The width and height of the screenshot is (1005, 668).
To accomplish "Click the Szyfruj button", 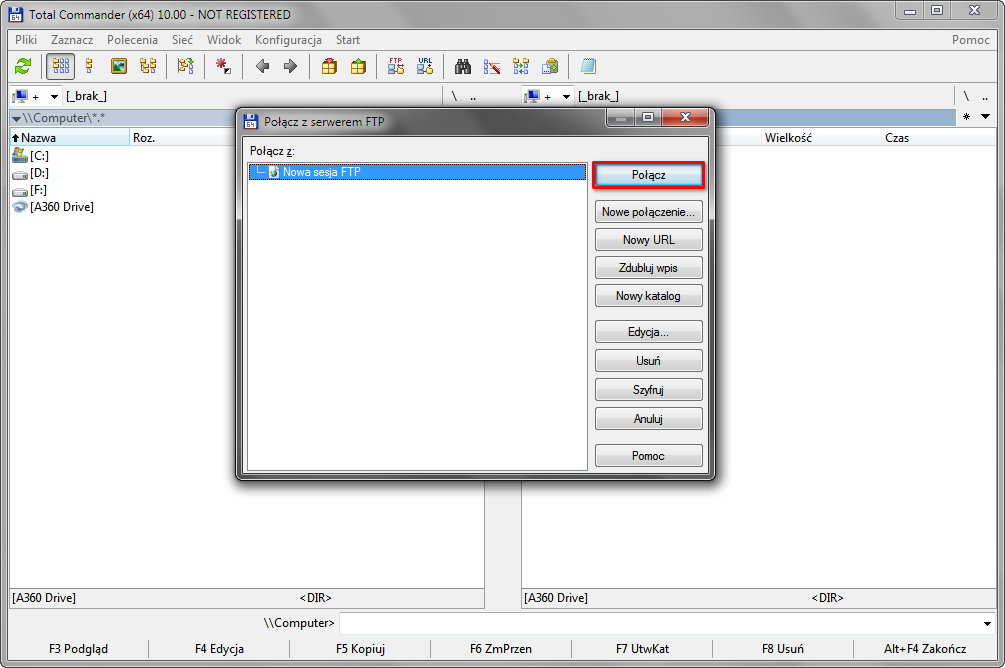I will click(649, 390).
